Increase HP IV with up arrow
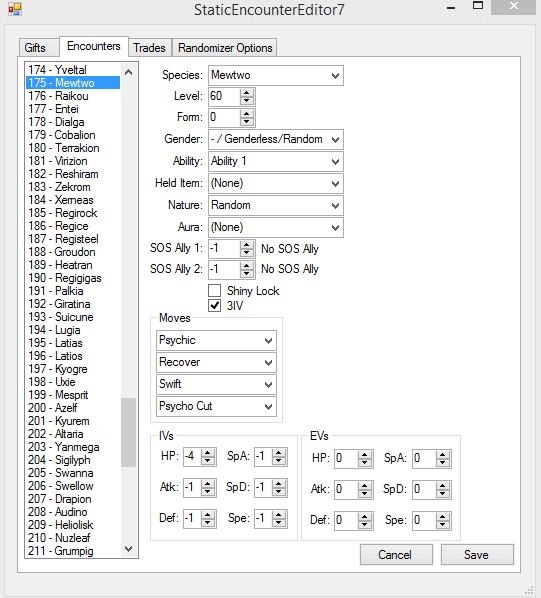Viewport: 541px width, 598px height. point(208,453)
